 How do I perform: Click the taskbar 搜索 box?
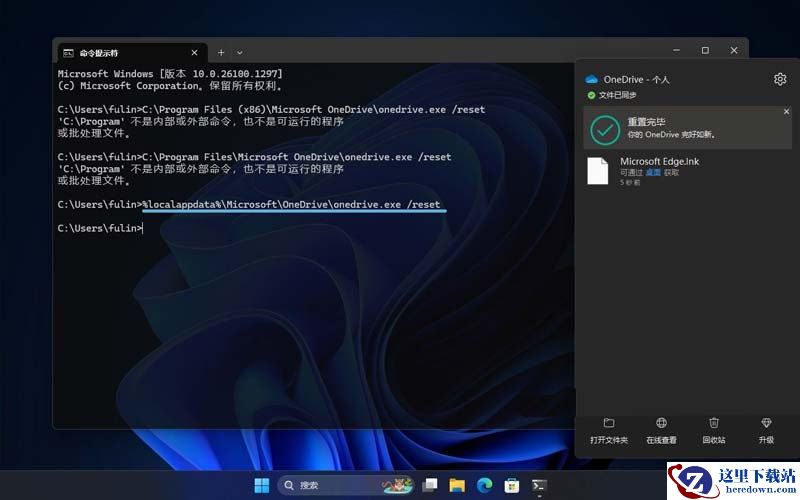pyautogui.click(x=346, y=485)
